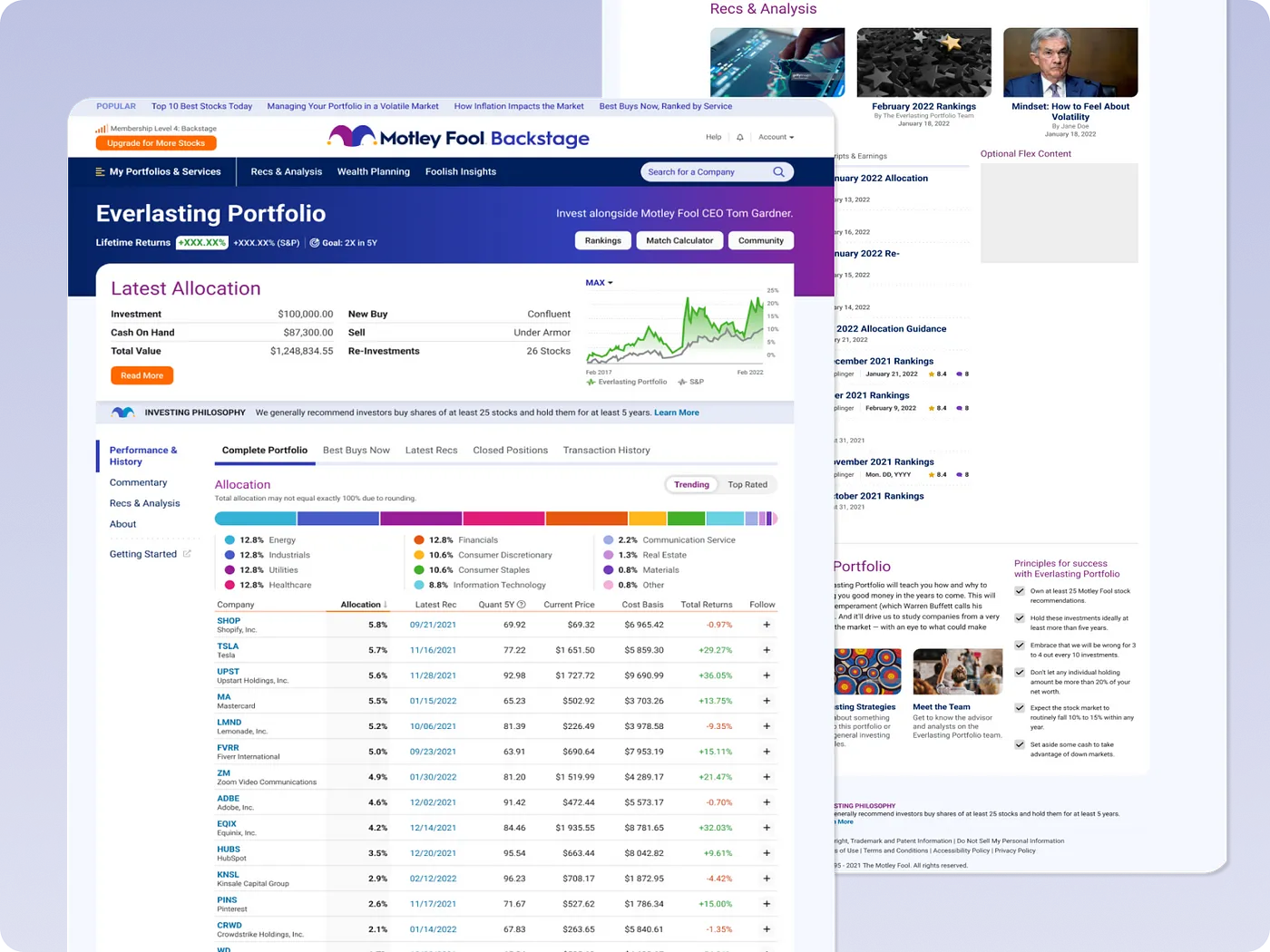1270x952 pixels.
Task: Click the external link icon beside Getting Started
Action: [x=188, y=554]
